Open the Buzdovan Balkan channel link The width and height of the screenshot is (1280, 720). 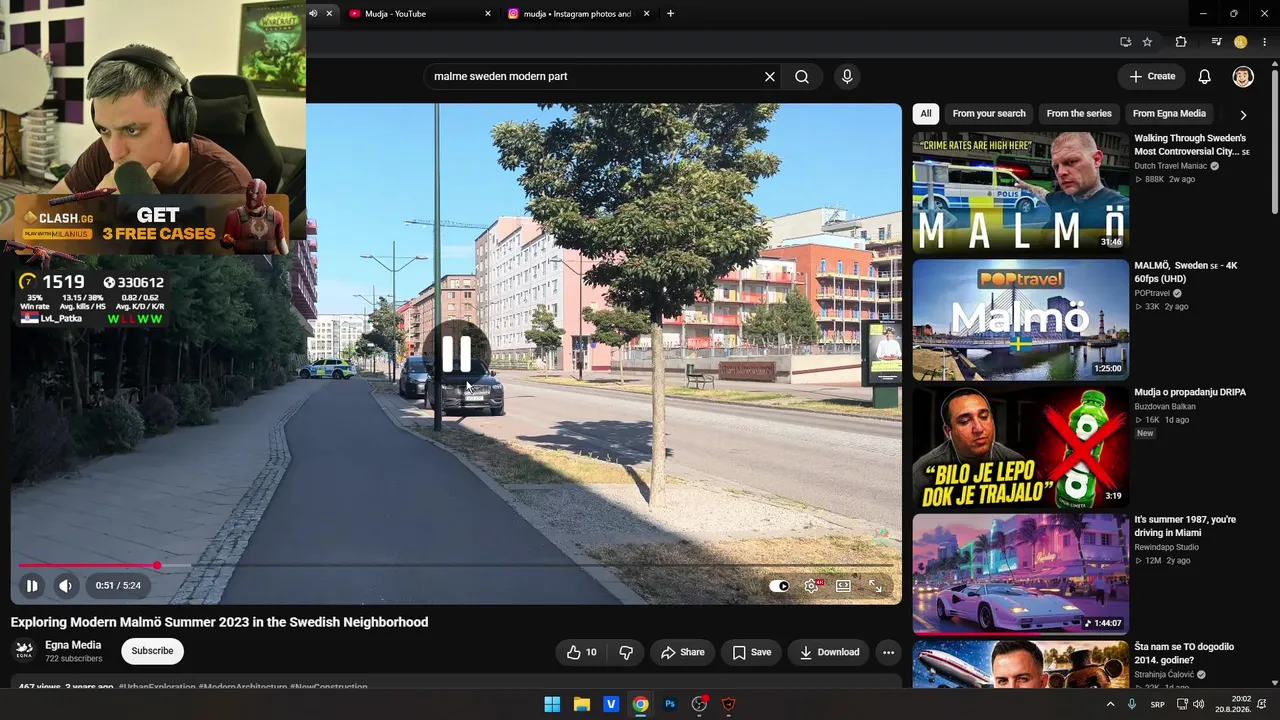(1165, 407)
